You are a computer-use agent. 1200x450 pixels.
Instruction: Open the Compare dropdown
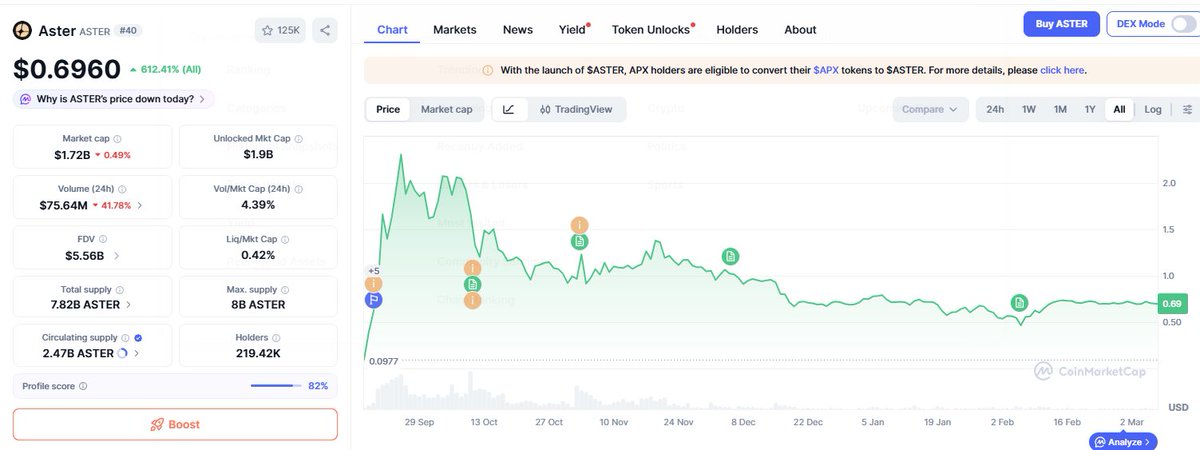click(930, 109)
